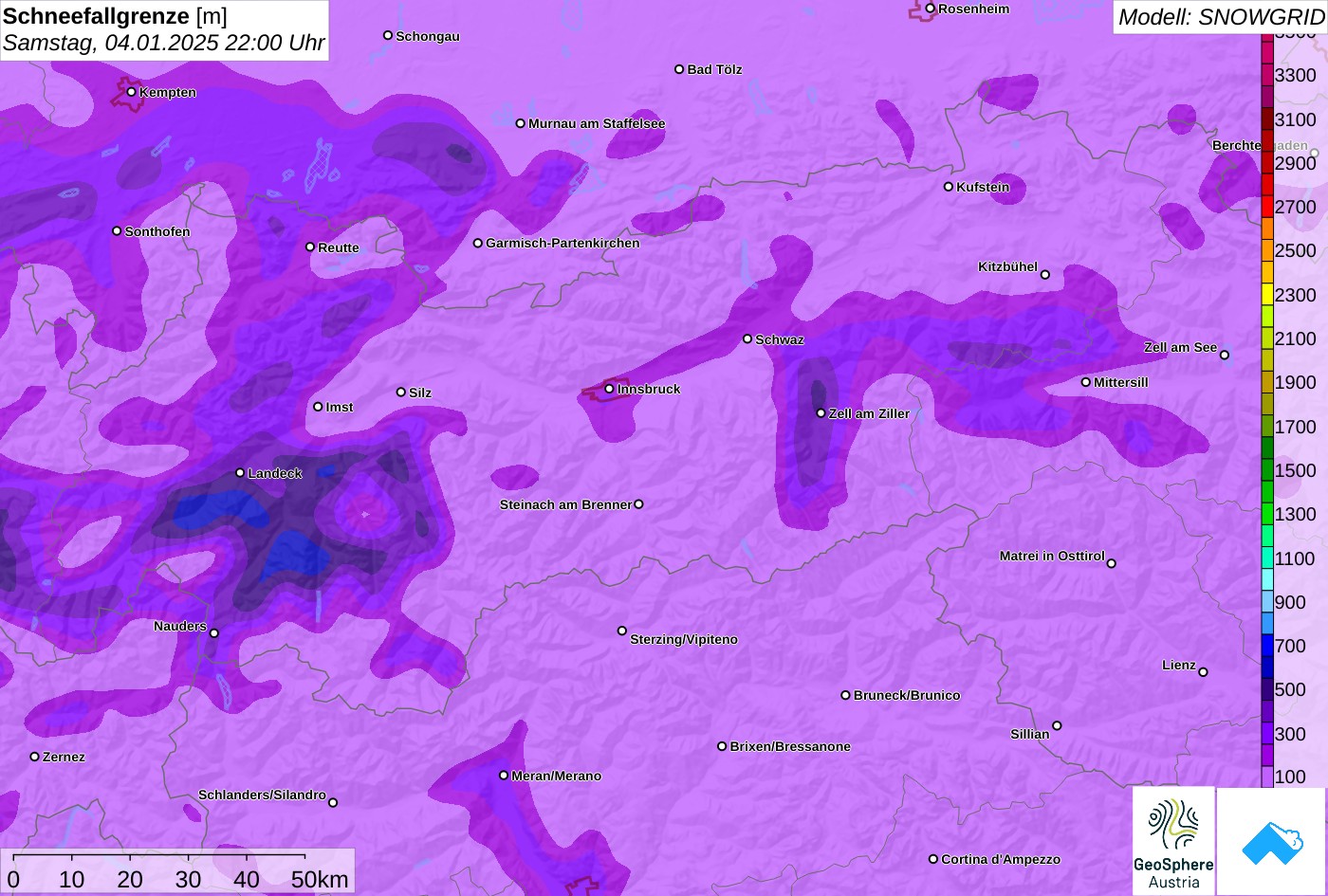The height and width of the screenshot is (896, 1328).
Task: Click the 1900 legend value
Action: [1296, 382]
